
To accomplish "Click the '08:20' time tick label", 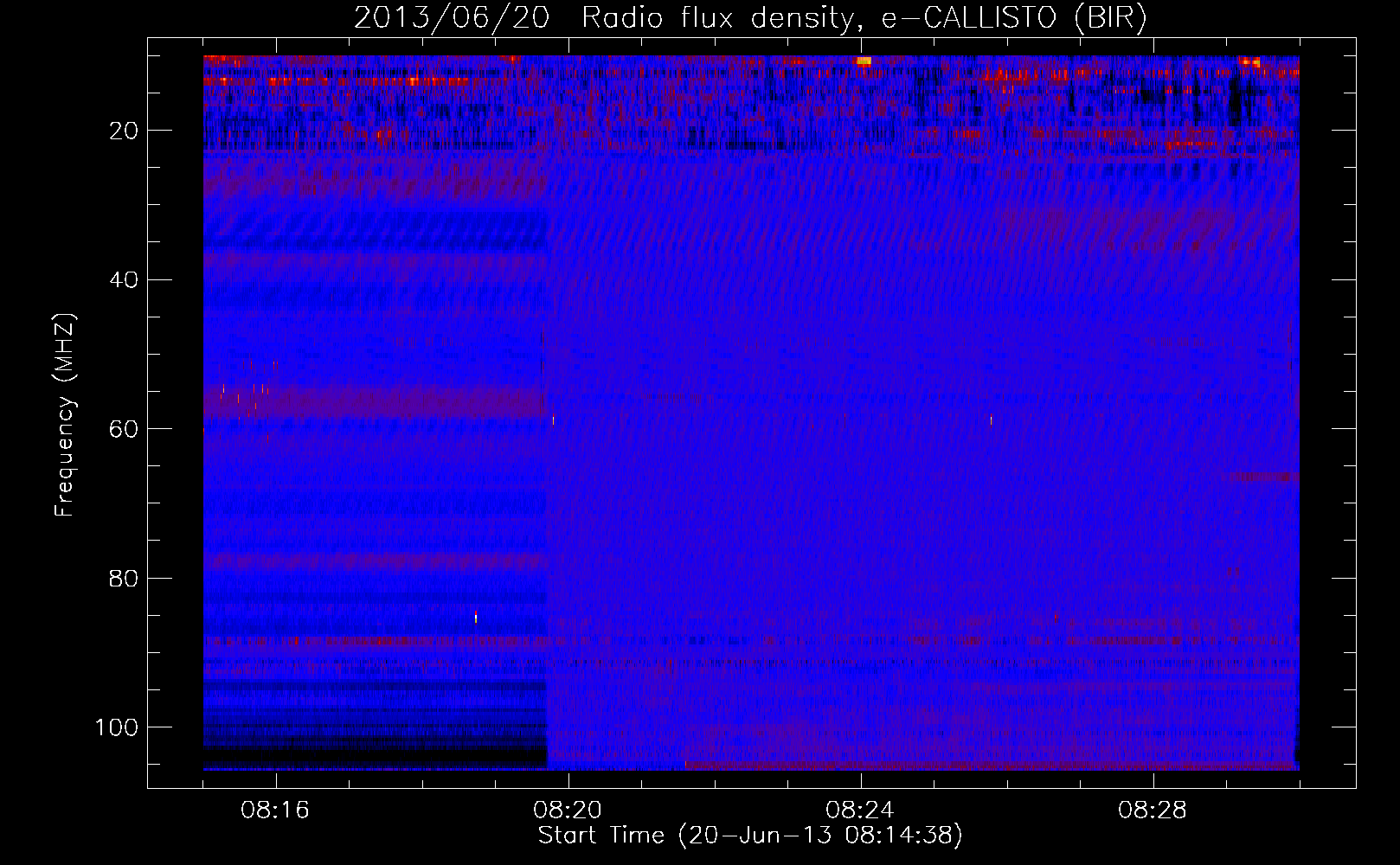I will (568, 811).
